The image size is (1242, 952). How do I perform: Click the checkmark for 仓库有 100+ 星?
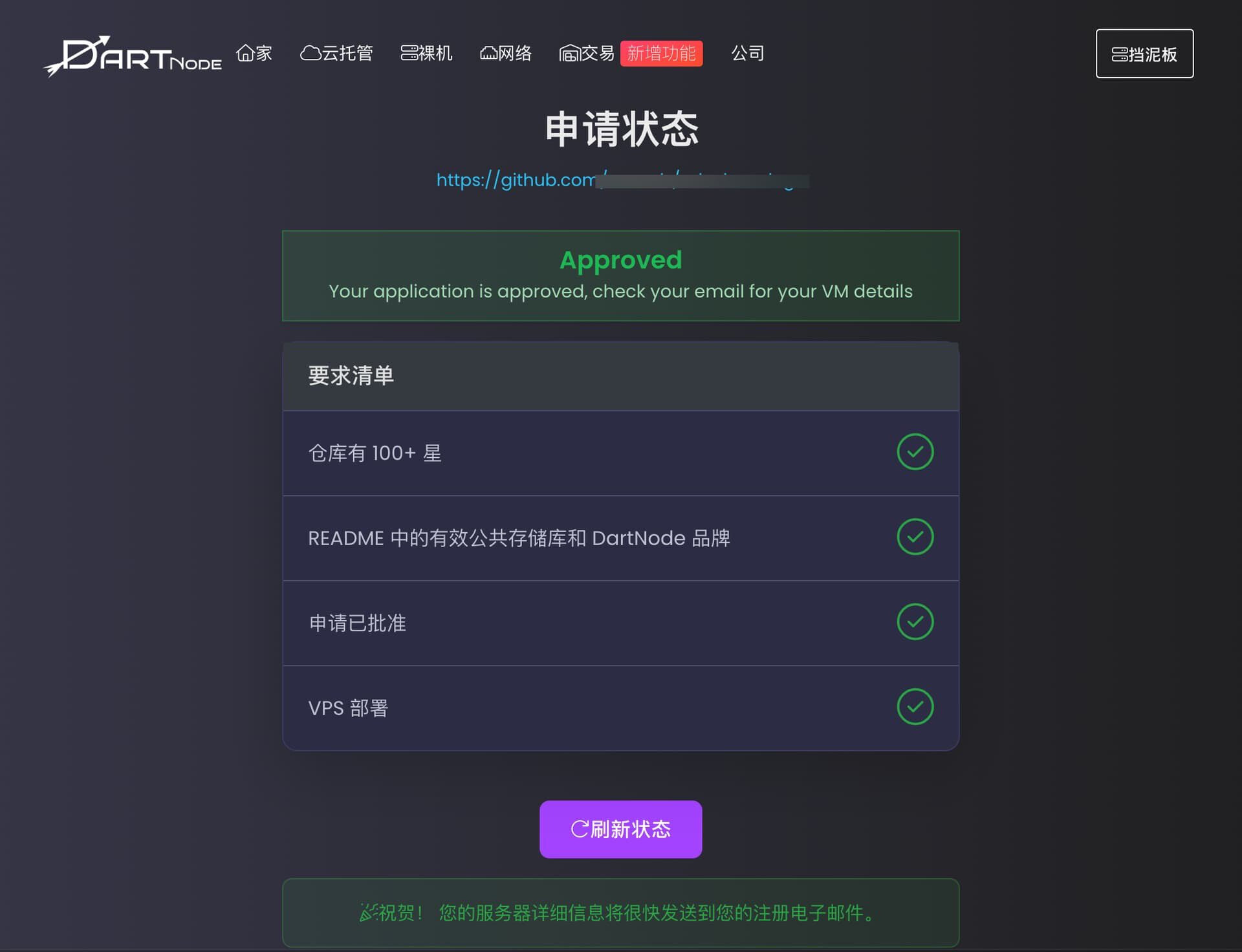tap(915, 451)
